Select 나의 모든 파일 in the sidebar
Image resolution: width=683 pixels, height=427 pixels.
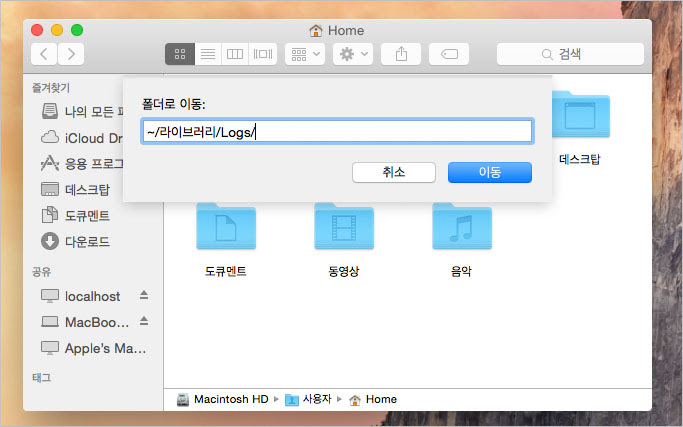point(82,112)
